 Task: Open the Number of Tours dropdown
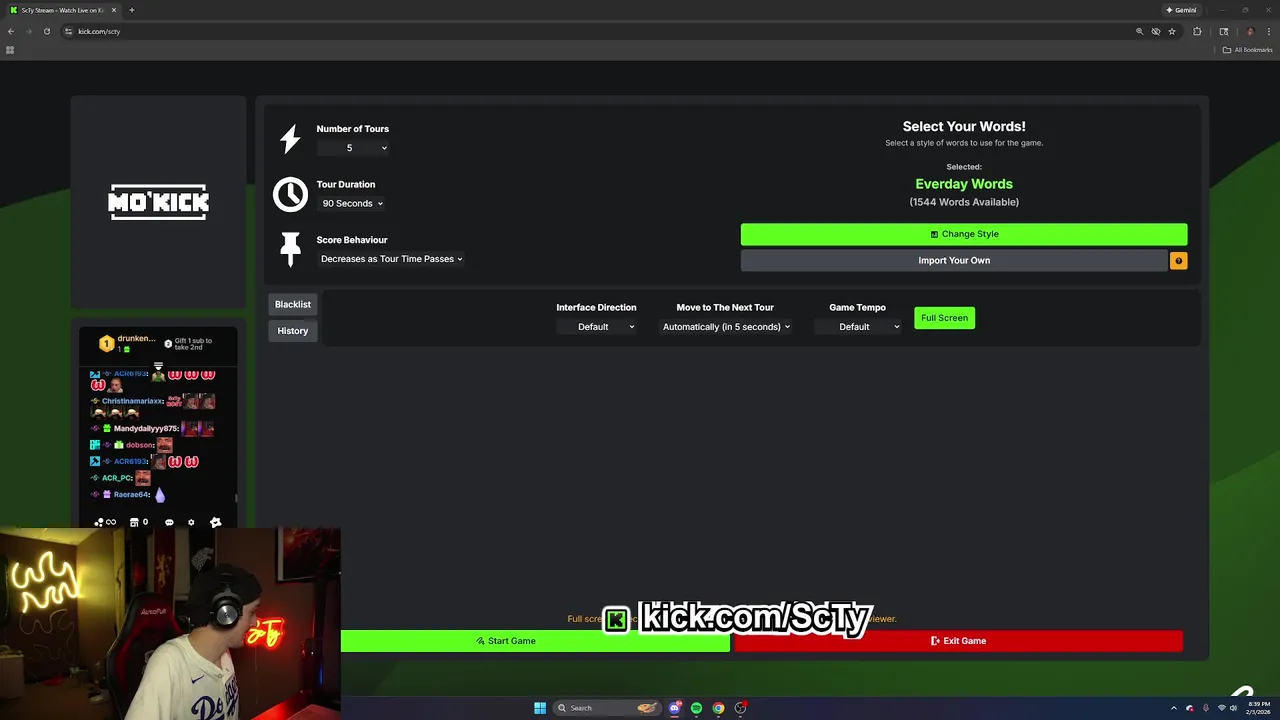pyautogui.click(x=353, y=148)
